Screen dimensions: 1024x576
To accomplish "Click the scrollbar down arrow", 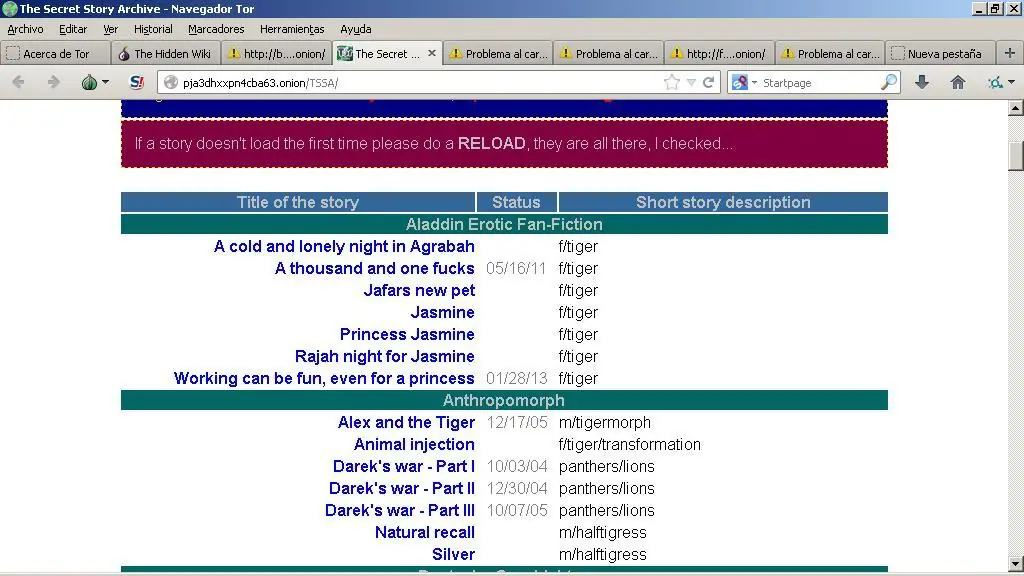I will 1016,563.
